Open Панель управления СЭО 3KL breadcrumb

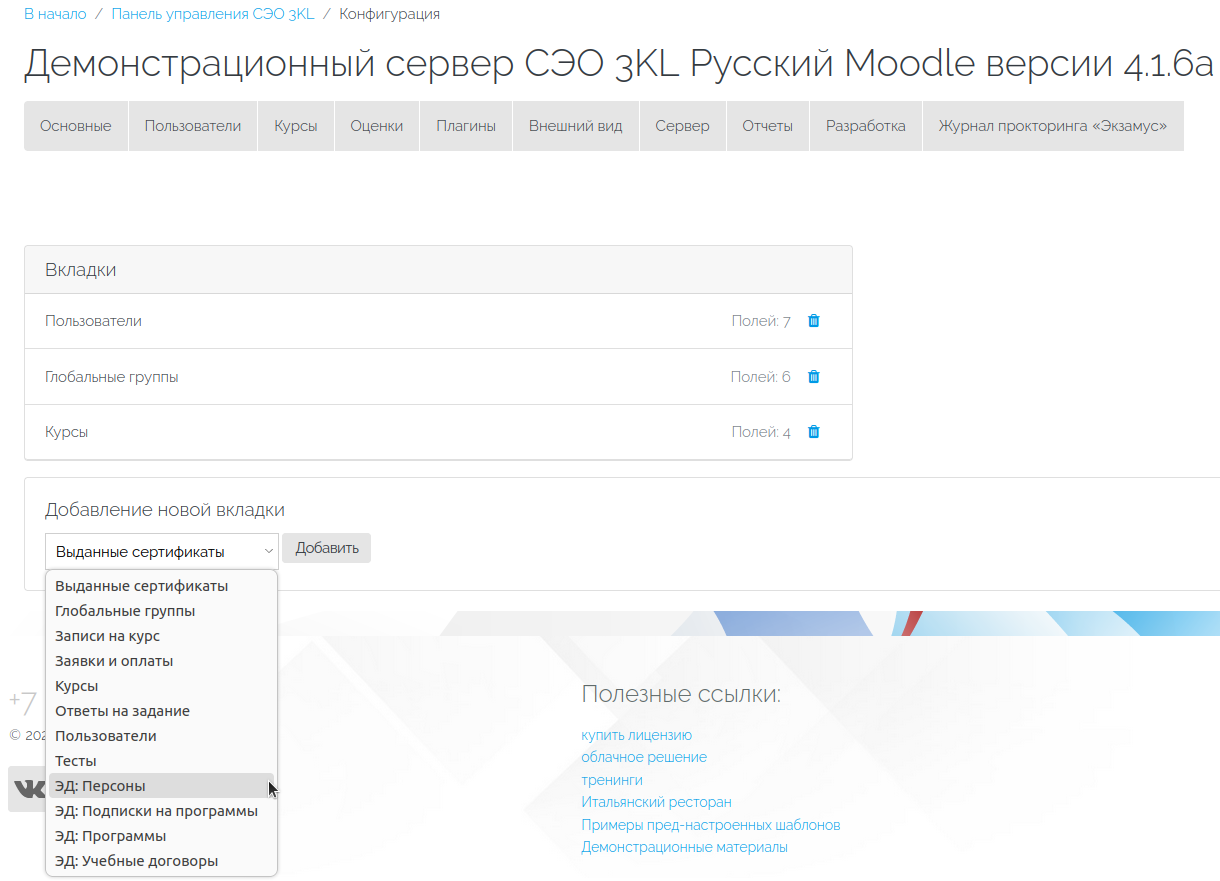[213, 14]
